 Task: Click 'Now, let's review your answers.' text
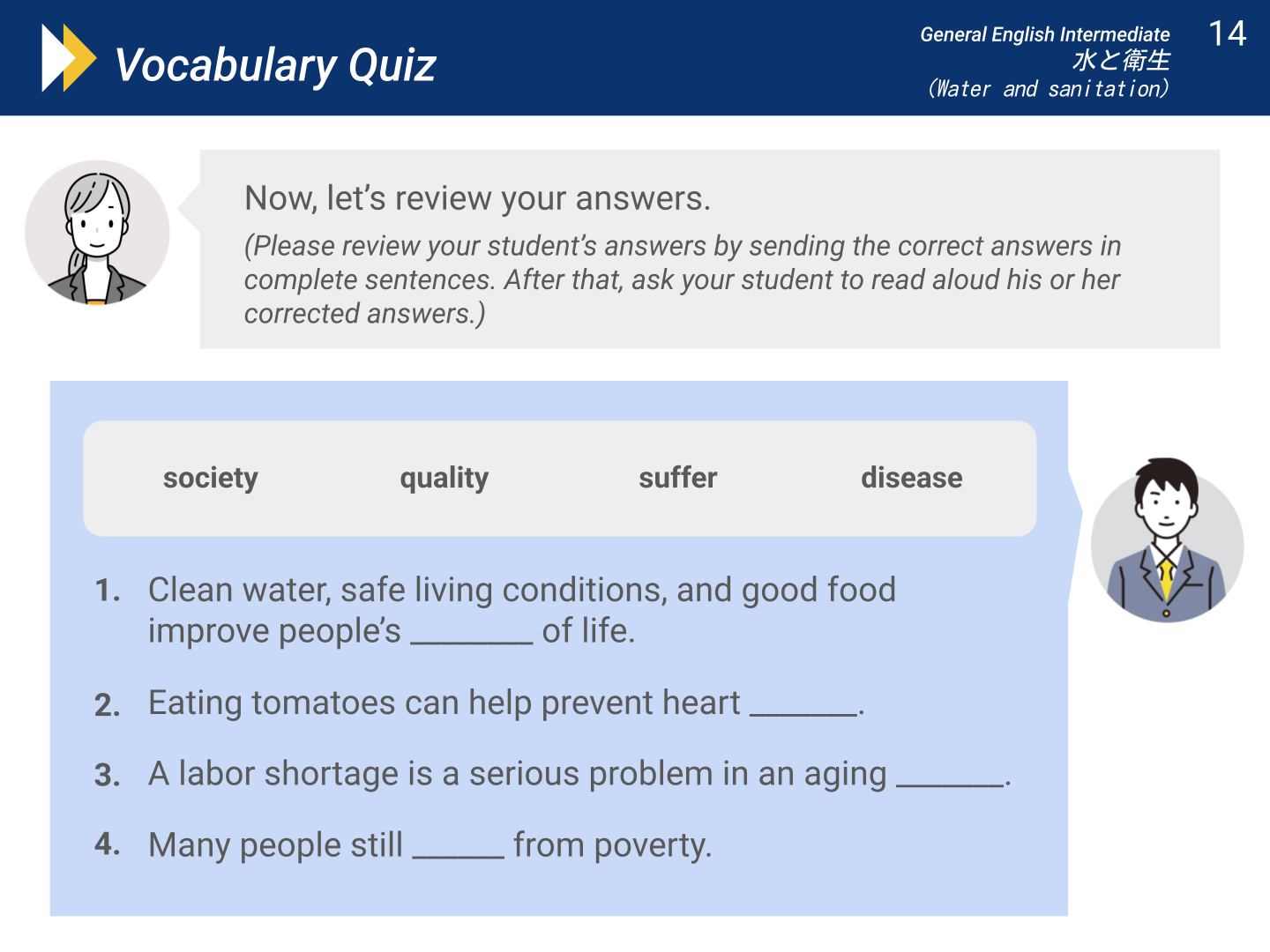click(477, 198)
